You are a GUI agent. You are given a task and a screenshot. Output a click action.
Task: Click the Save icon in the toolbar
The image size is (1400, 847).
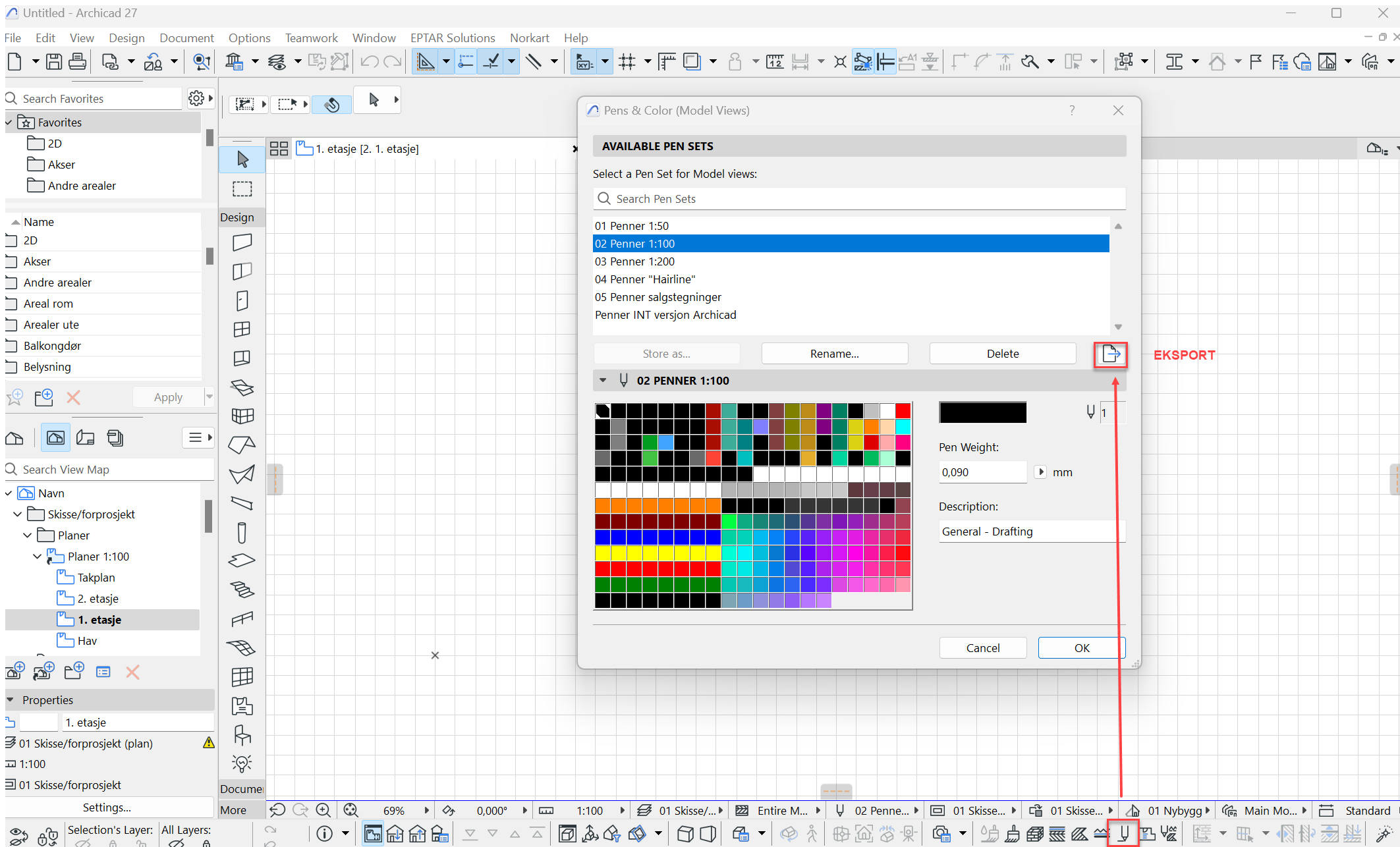click(54, 62)
